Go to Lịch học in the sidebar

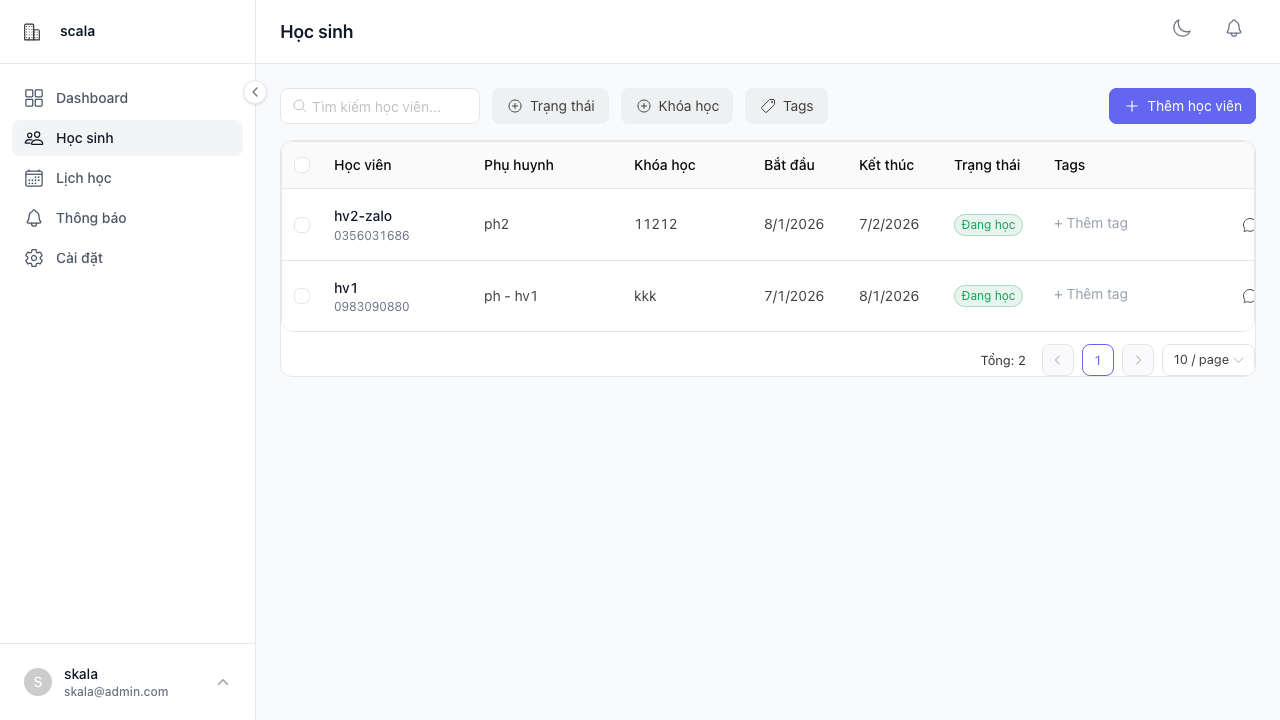tap(84, 178)
